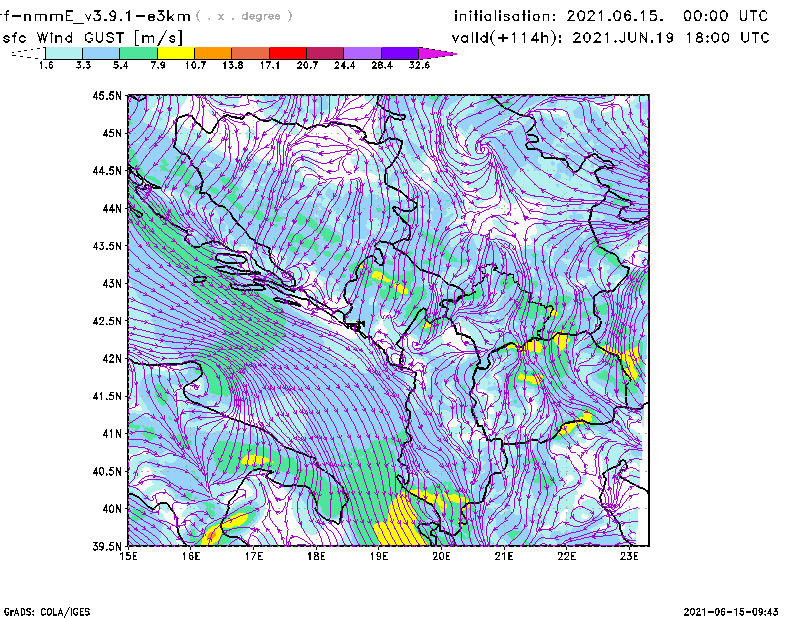This screenshot has height=618, width=800.
Task: Select the green 5.4–7.9 legend swatch
Action: point(139,53)
